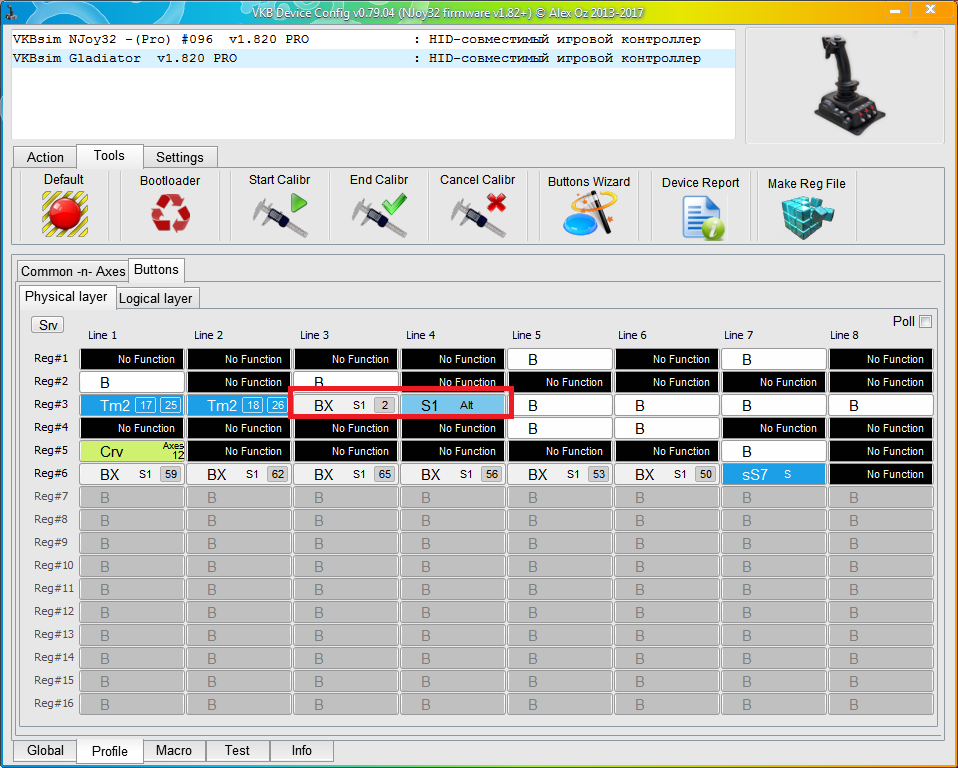The height and width of the screenshot is (768, 958).
Task: Switch to the Logical layer tab
Action: click(156, 298)
